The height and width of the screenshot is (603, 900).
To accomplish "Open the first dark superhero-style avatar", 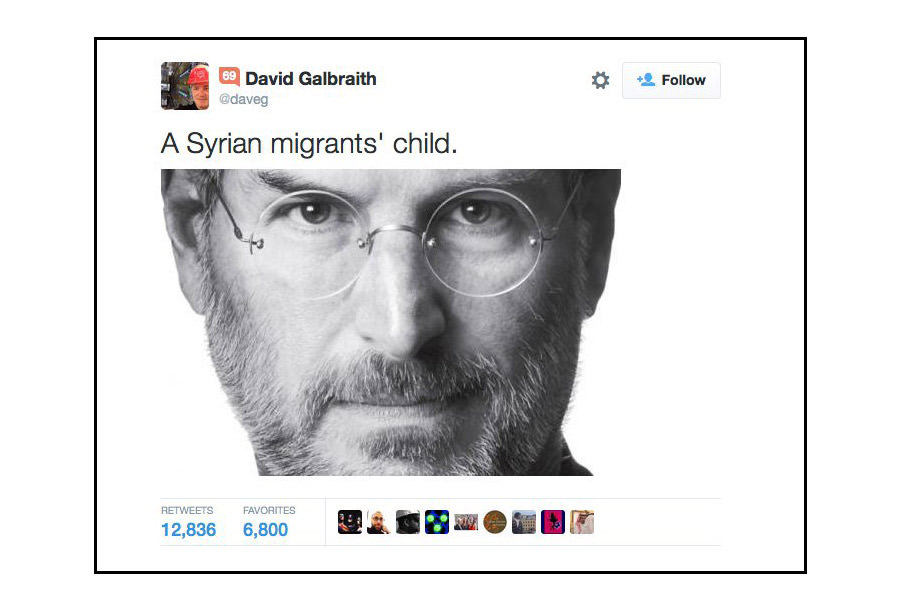I will pyautogui.click(x=350, y=522).
